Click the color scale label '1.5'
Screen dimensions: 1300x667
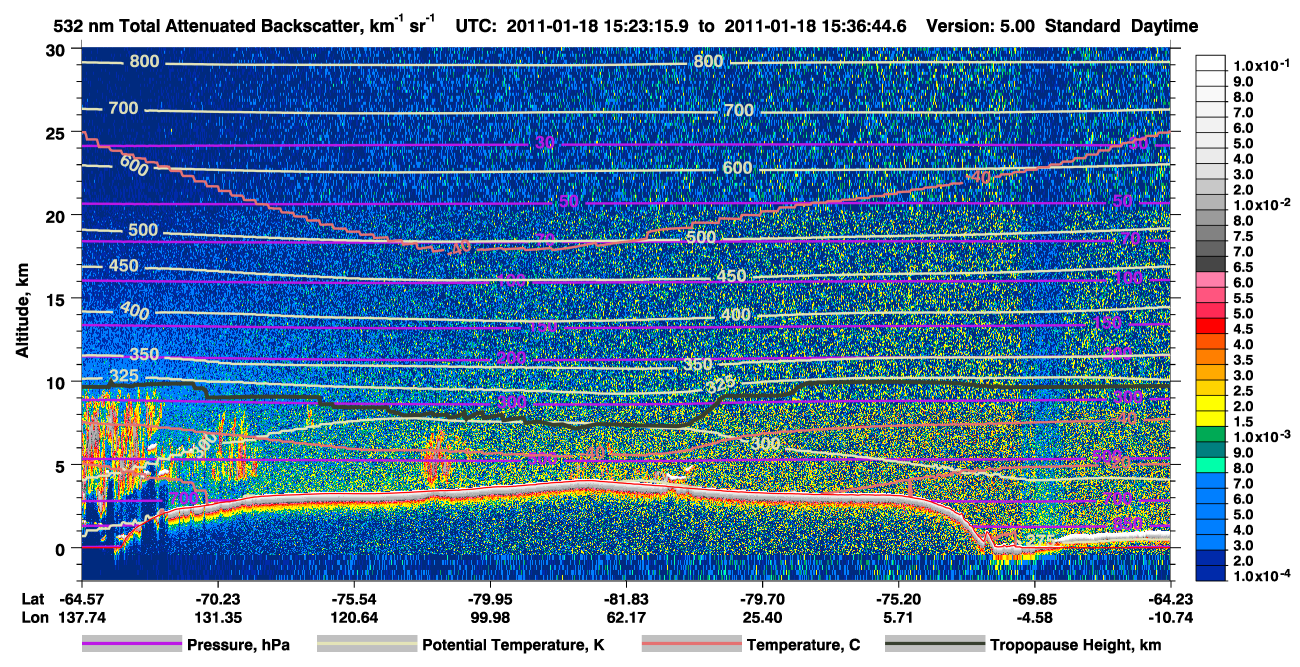1242,422
